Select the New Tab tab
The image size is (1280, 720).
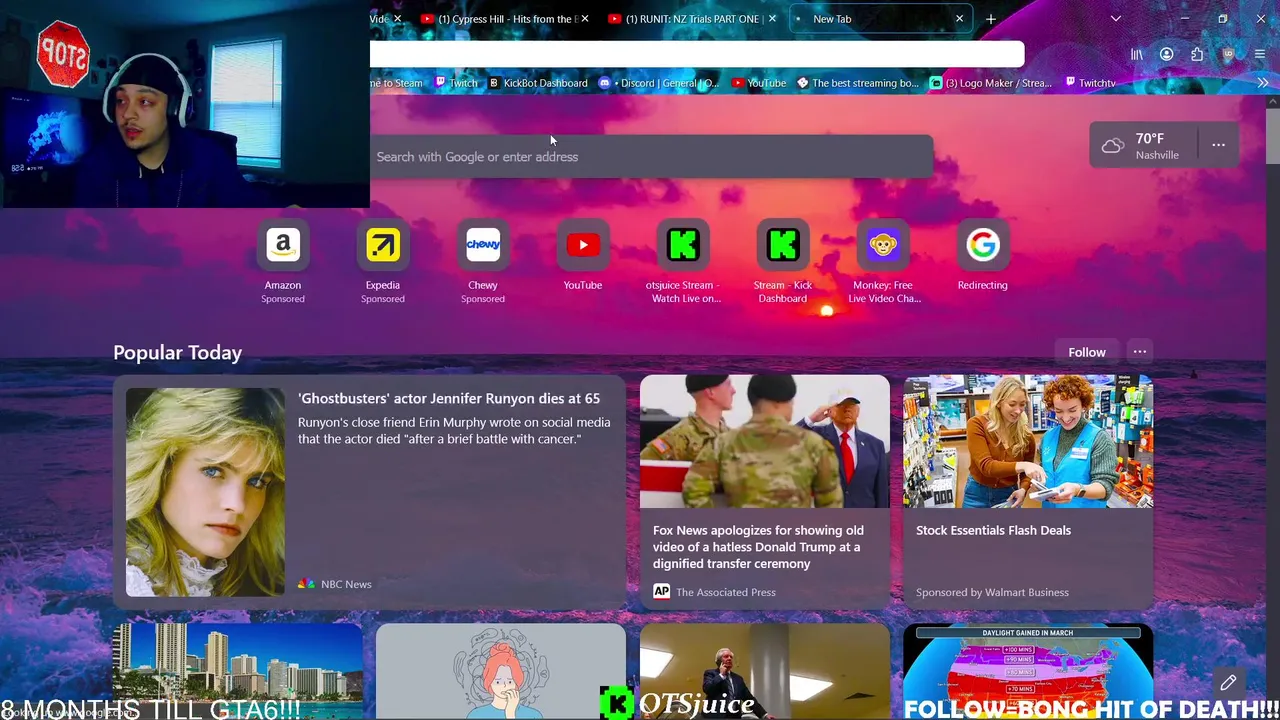click(880, 19)
